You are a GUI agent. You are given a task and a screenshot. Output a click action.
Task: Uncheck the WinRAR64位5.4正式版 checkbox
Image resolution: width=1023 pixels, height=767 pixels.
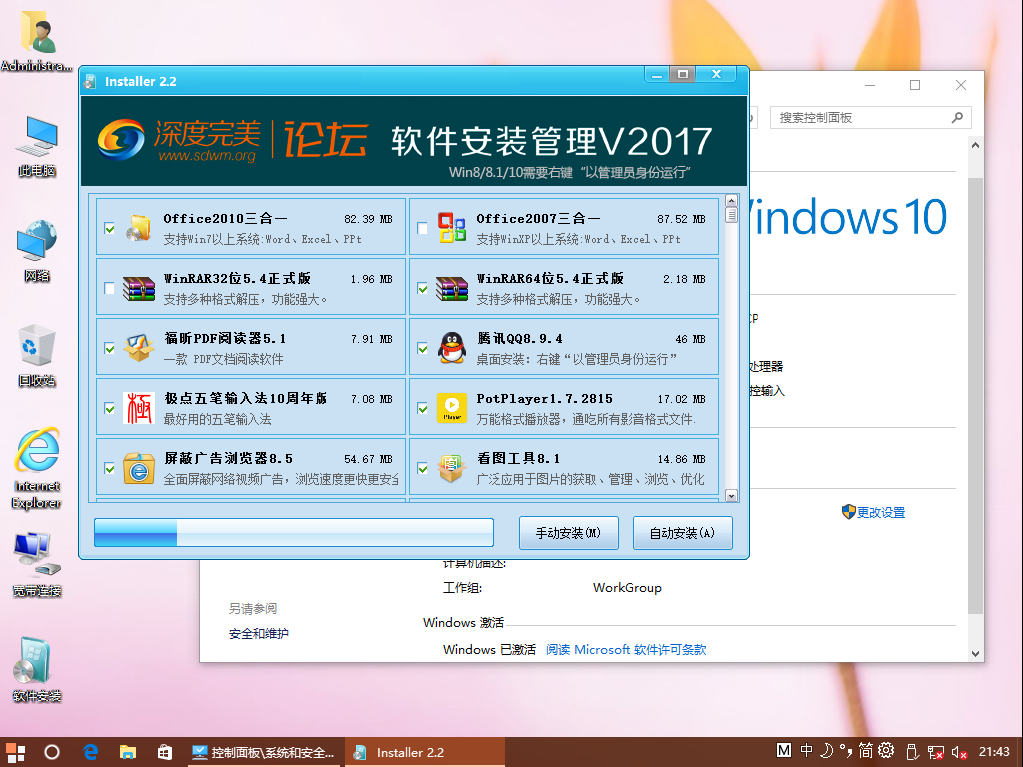coord(423,288)
